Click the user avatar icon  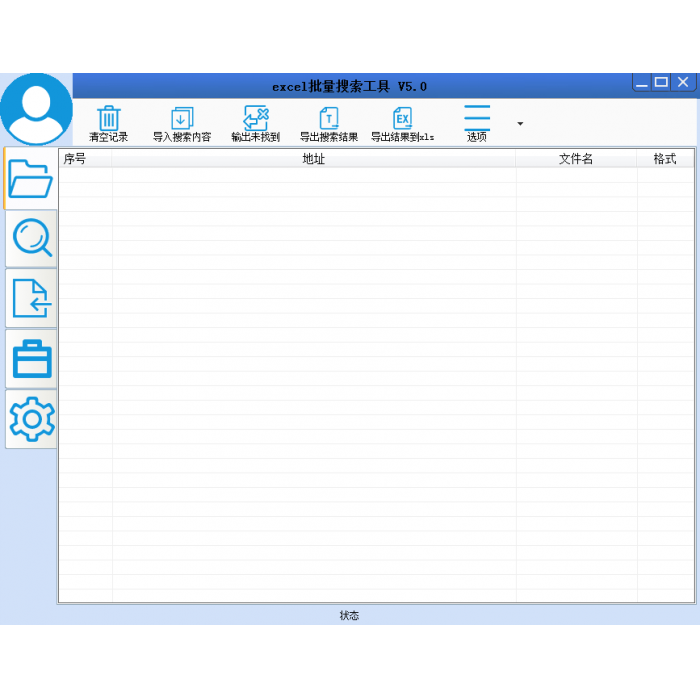[x=36, y=109]
